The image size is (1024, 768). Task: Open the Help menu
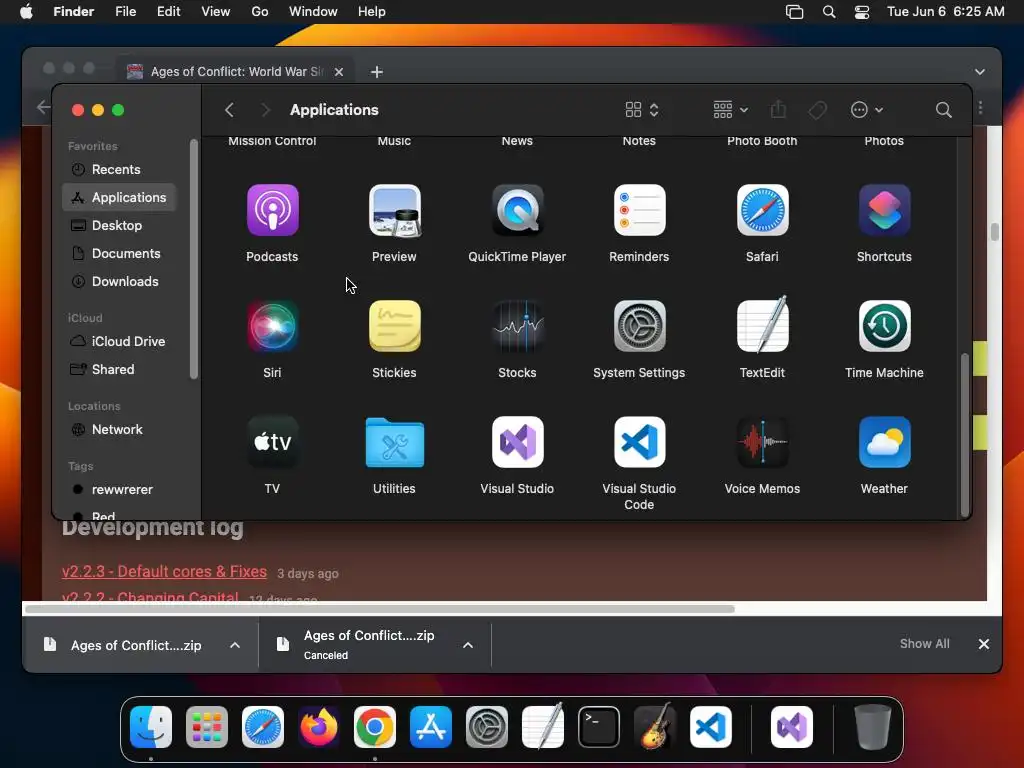point(372,12)
